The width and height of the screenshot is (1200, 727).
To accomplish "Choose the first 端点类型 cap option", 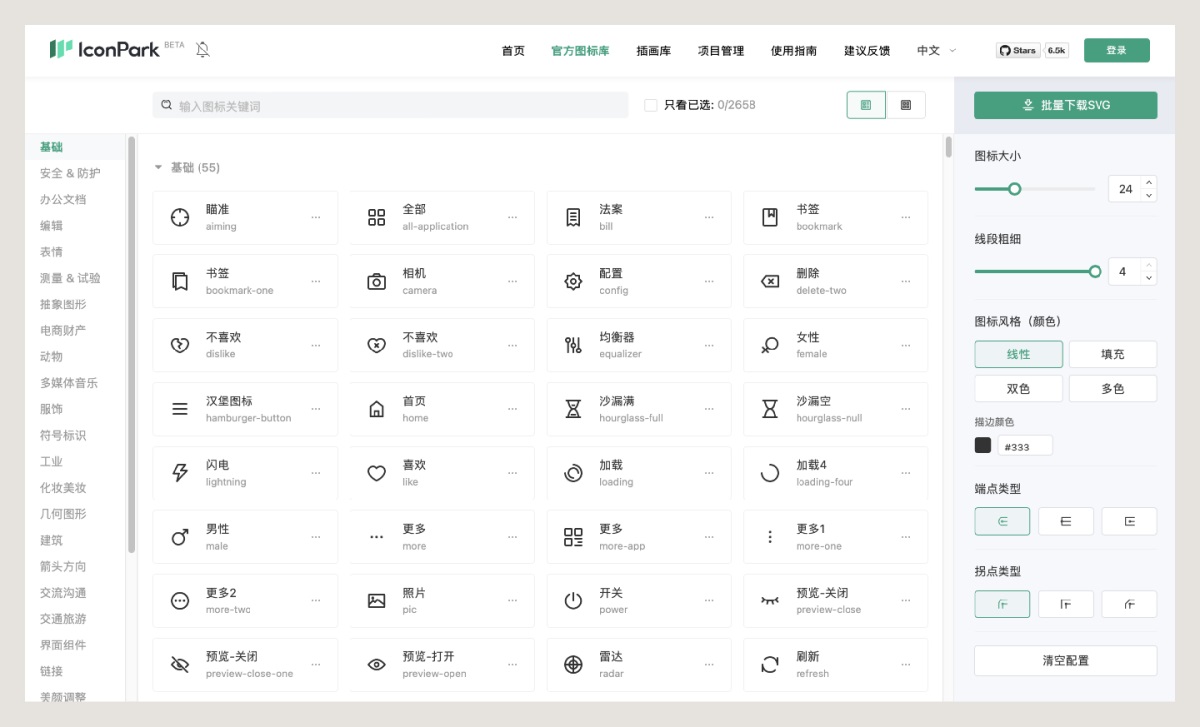I will coord(1002,521).
